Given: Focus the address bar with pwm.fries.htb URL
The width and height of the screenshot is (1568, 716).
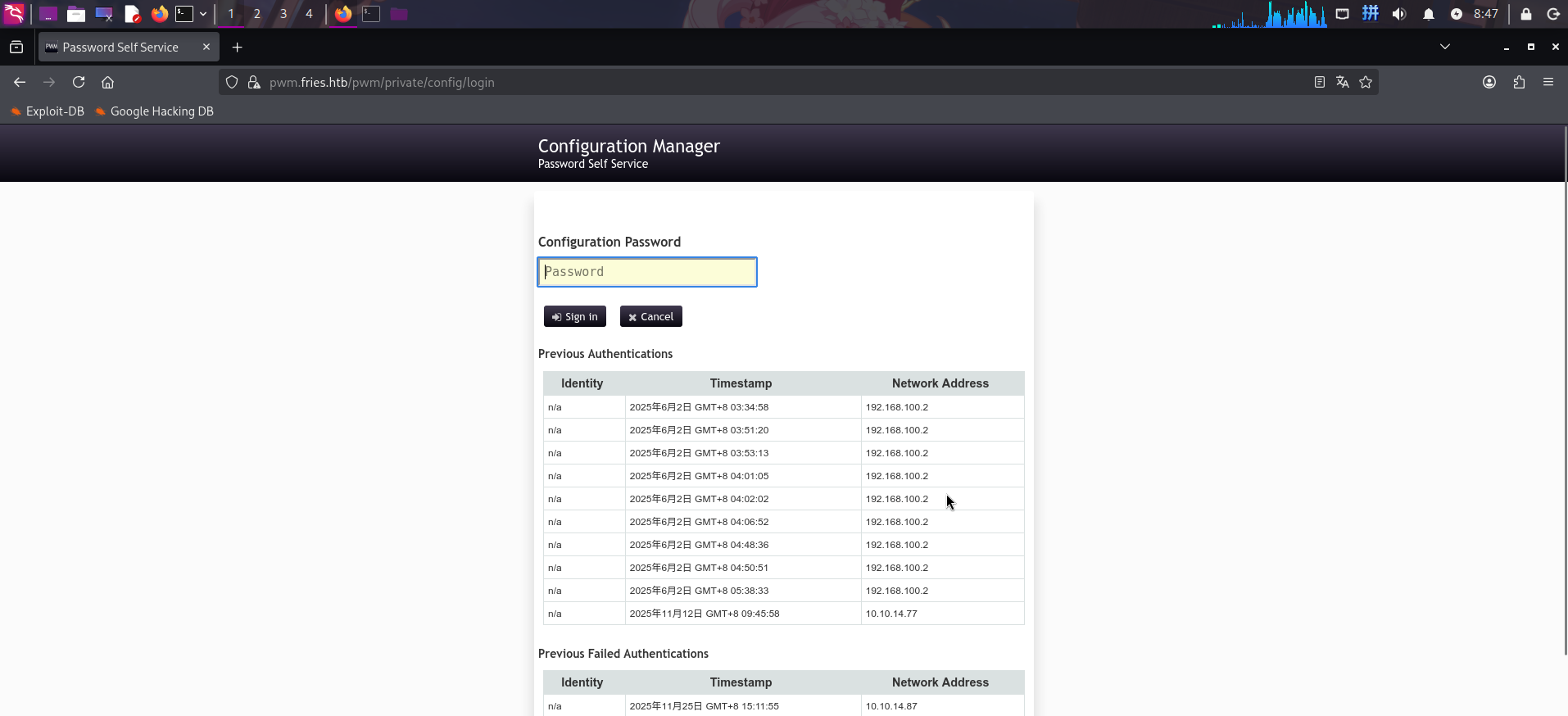Looking at the screenshot, I should coord(786,82).
